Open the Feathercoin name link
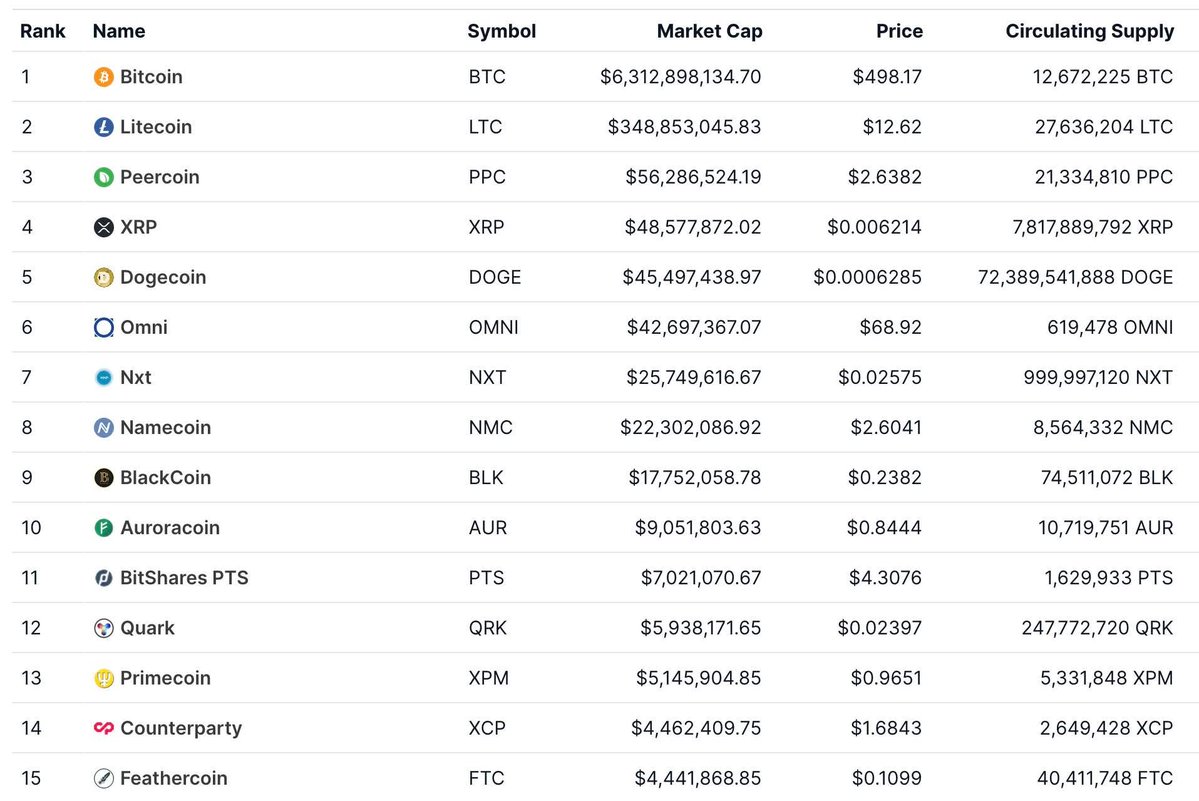This screenshot has width=1199, height=801. coord(173,778)
